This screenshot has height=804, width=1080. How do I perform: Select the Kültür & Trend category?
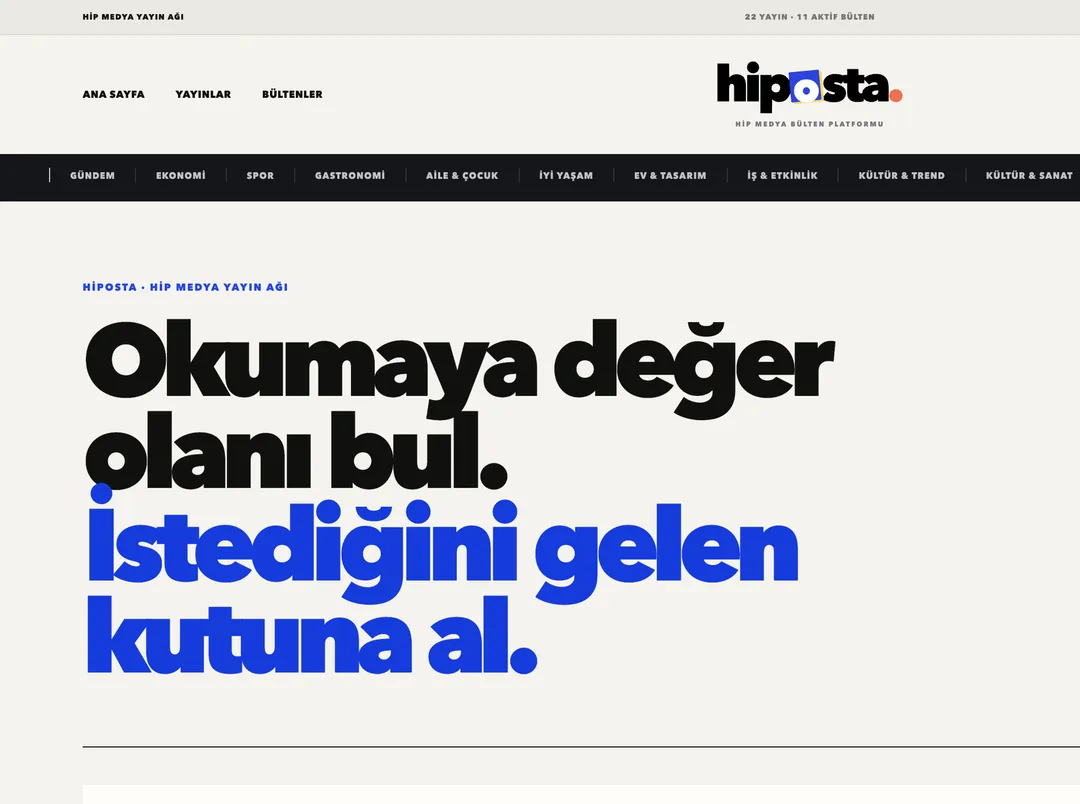pyautogui.click(x=902, y=176)
